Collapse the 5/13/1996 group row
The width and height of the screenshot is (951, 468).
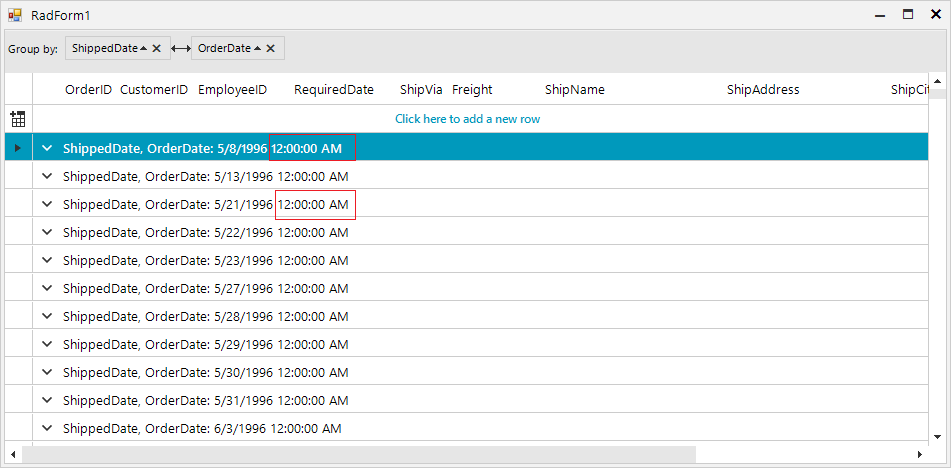point(47,176)
